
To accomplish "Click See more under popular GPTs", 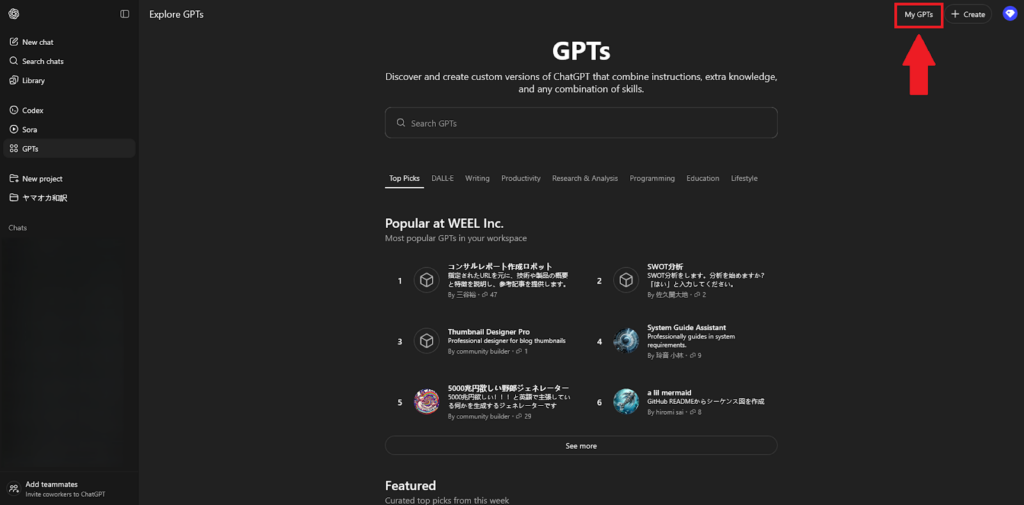I will [581, 446].
